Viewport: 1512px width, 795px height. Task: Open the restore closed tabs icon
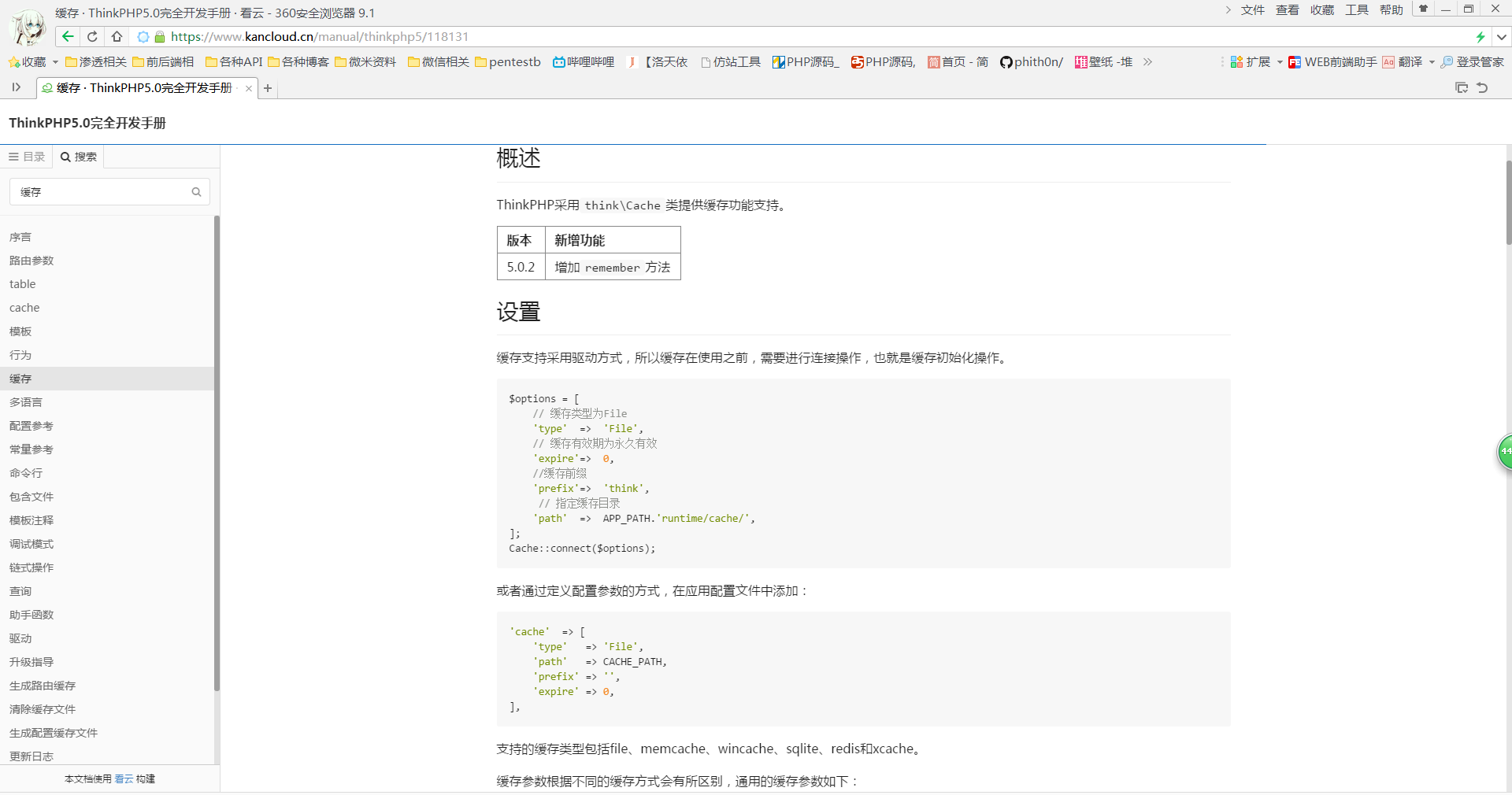pyautogui.click(x=1482, y=87)
